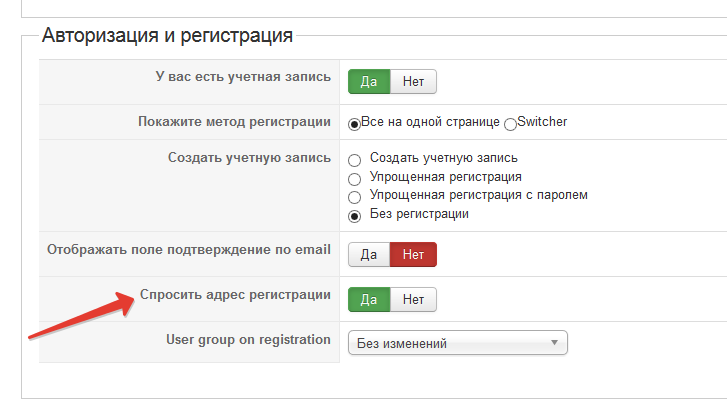The image size is (727, 402).
Task: Click the 'User group on registration' label
Action: (248, 340)
